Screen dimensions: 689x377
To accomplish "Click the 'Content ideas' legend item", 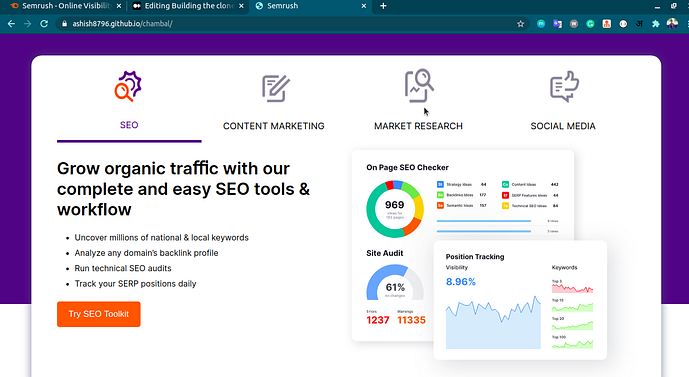I will (x=530, y=185).
